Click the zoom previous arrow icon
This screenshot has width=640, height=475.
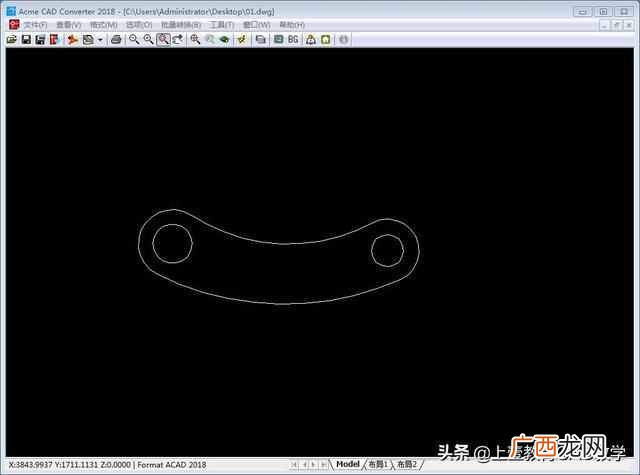pyautogui.click(x=178, y=40)
